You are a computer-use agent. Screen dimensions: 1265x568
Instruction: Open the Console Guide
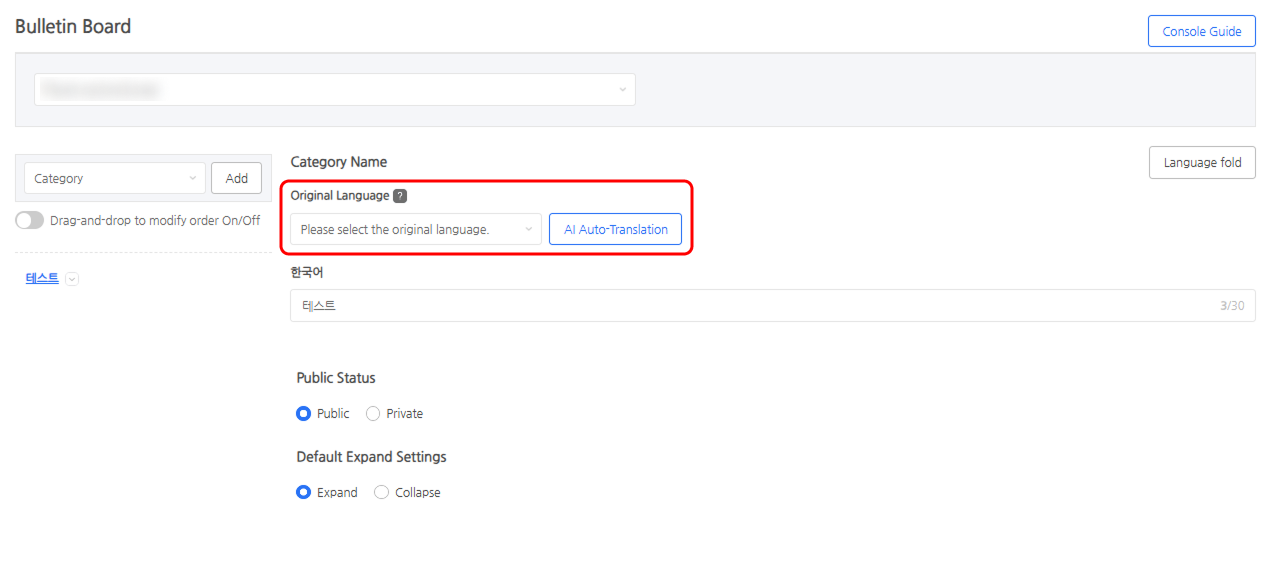(1201, 31)
